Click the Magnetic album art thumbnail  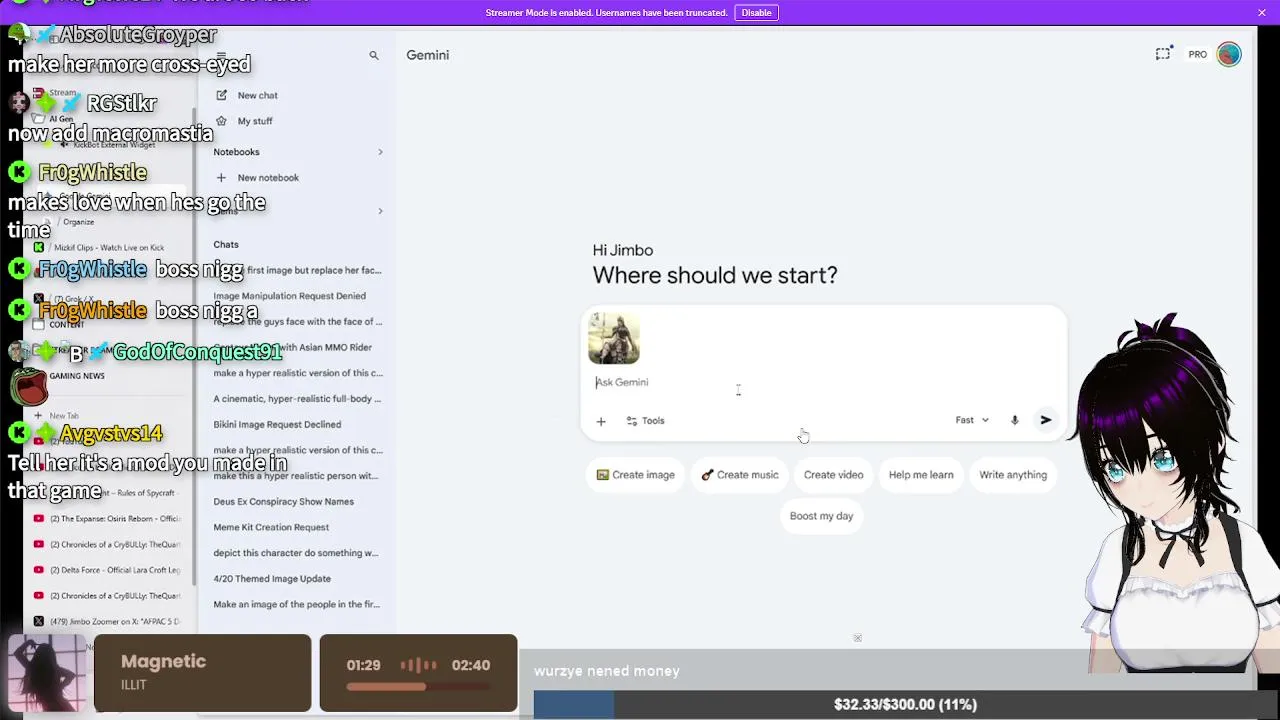[47, 673]
